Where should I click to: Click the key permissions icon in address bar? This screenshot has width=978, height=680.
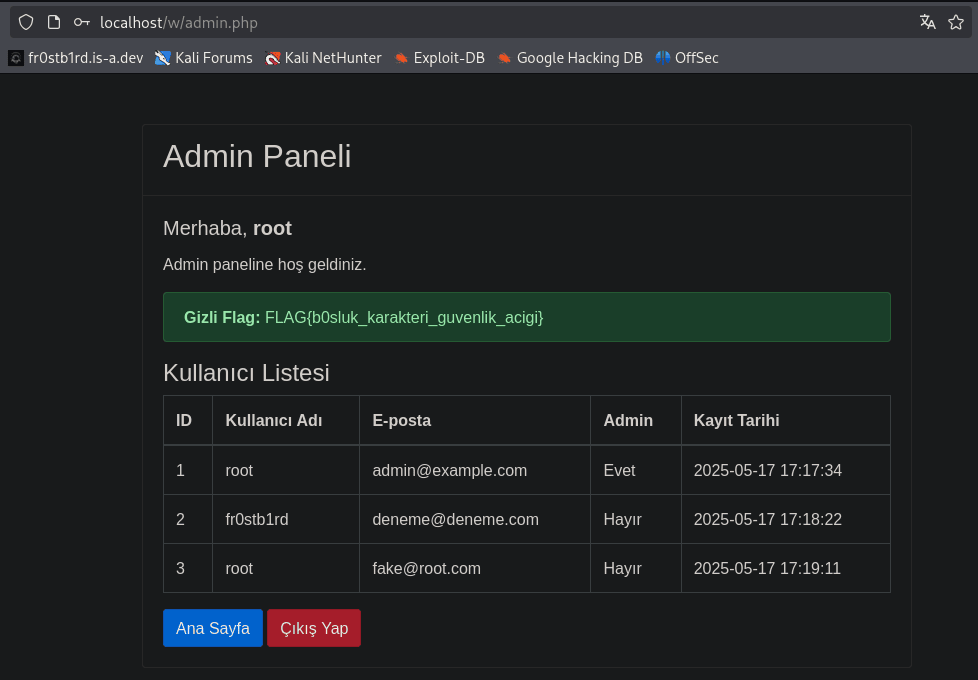click(x=82, y=22)
